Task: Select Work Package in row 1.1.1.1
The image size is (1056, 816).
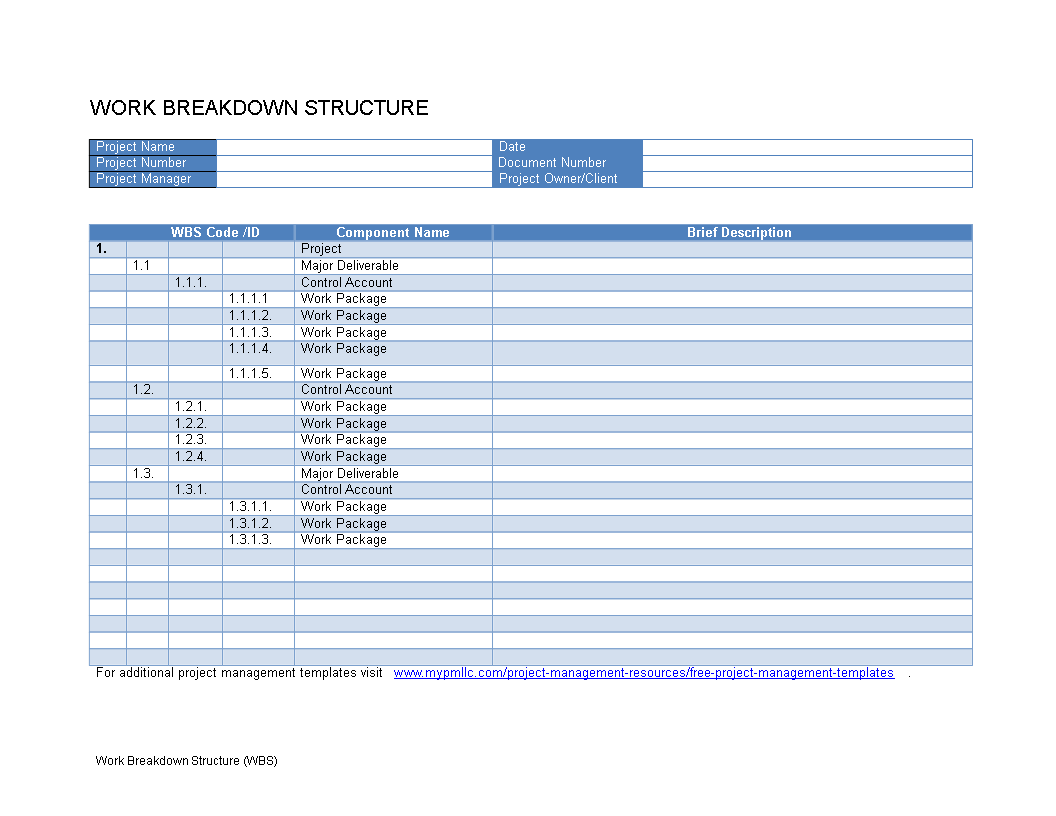Action: coord(393,299)
